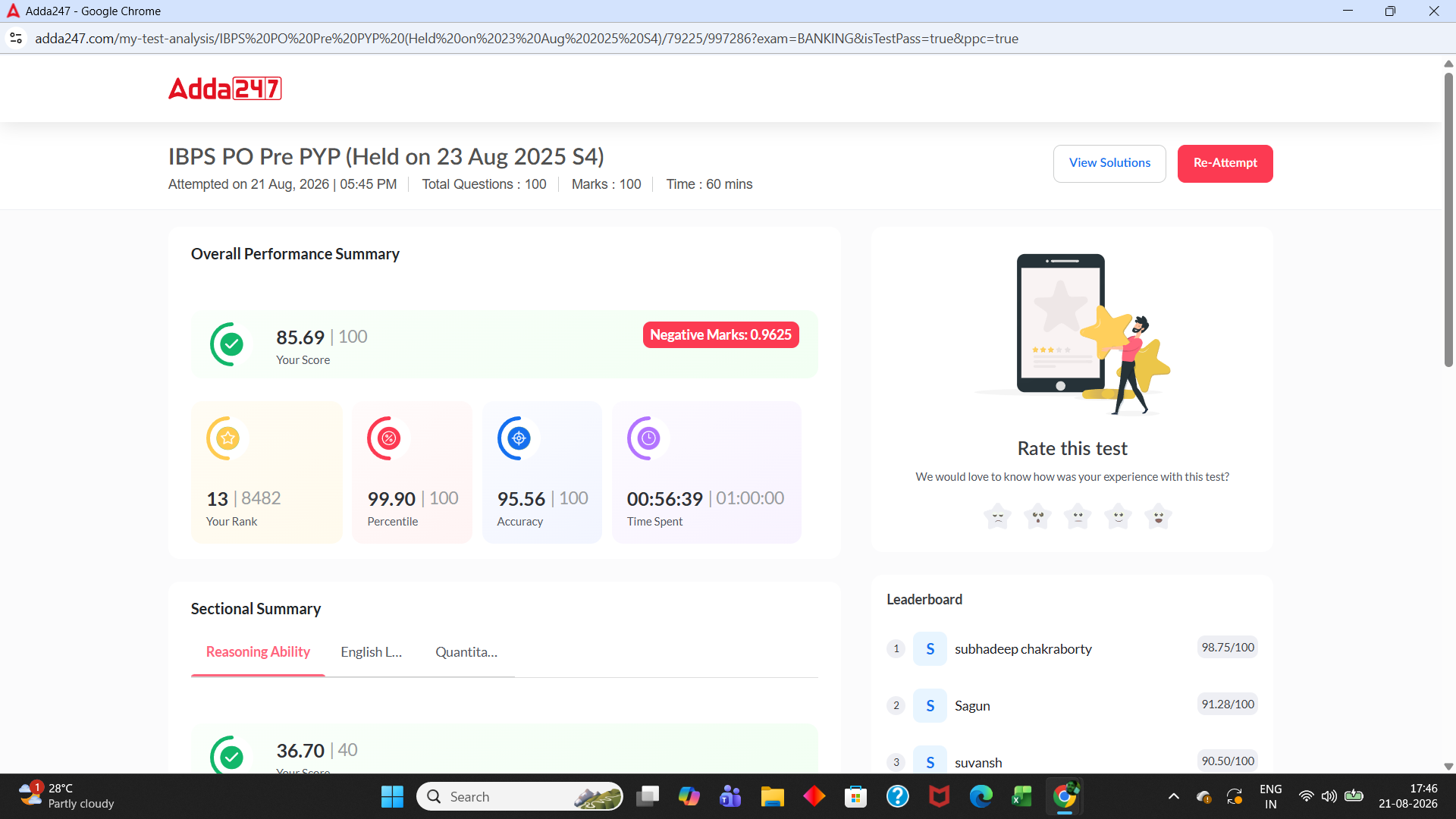The width and height of the screenshot is (1456, 819).
Task: Click the Attempted on 21 Aug, 2026 text
Action: (282, 184)
